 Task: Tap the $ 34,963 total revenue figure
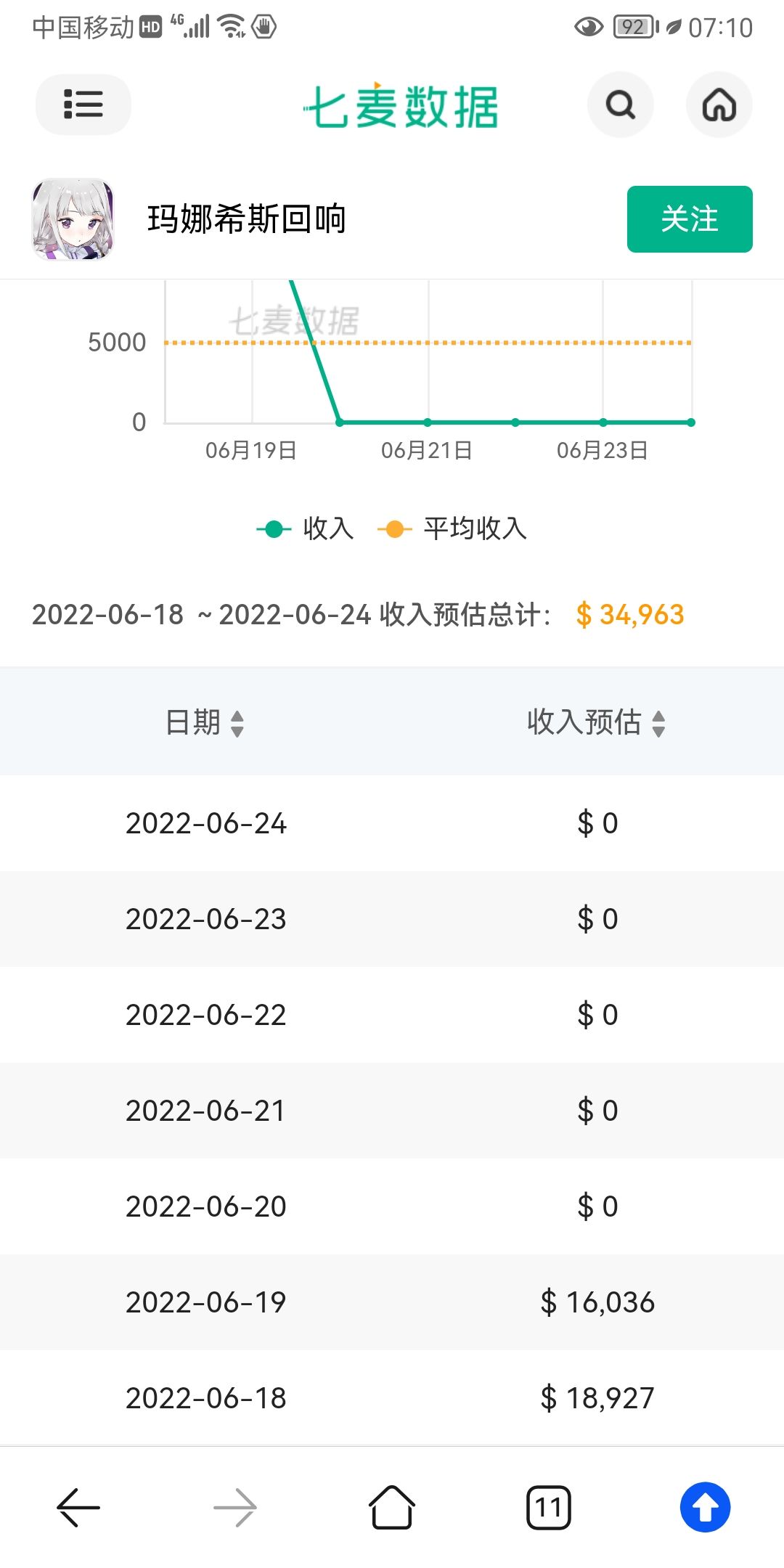[630, 615]
